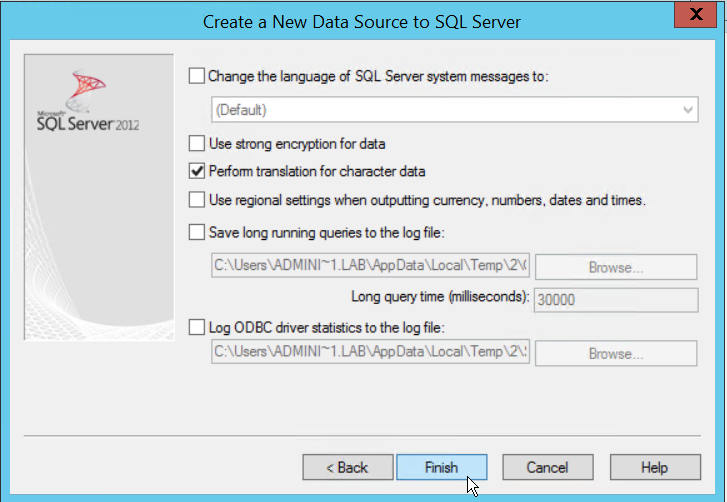Enable Use regional settings checkbox

197,200
